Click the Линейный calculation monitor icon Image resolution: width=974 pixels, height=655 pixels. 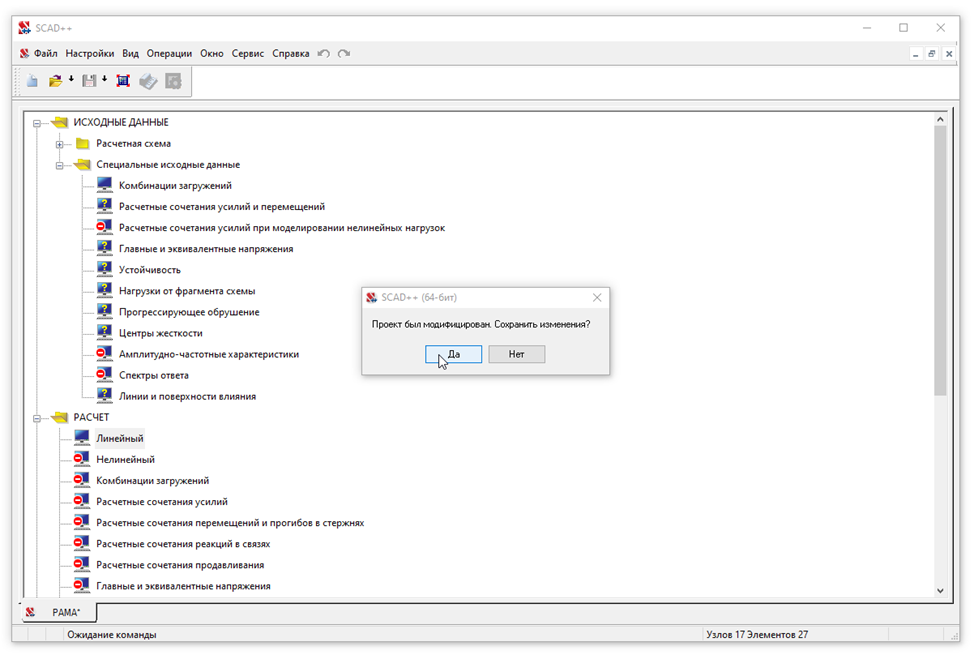pos(81,437)
